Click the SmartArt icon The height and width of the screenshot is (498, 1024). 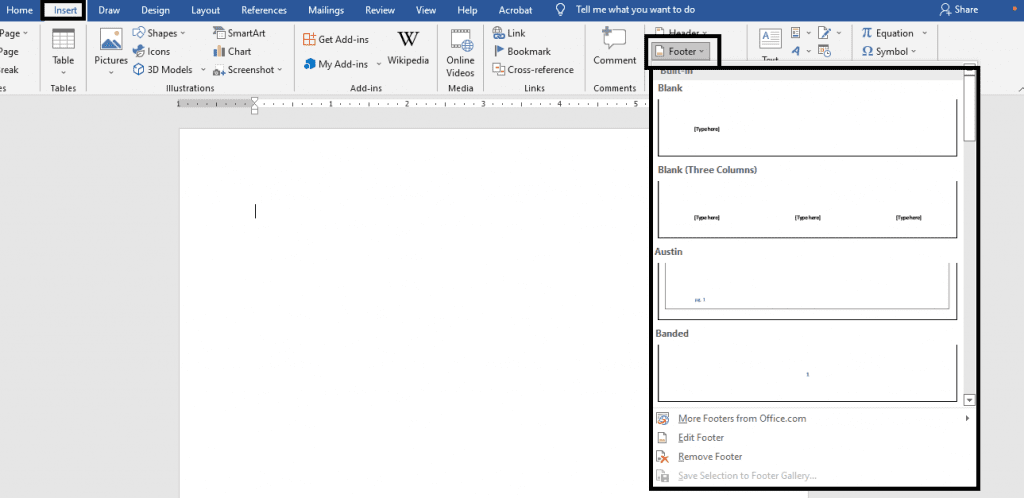(219, 33)
